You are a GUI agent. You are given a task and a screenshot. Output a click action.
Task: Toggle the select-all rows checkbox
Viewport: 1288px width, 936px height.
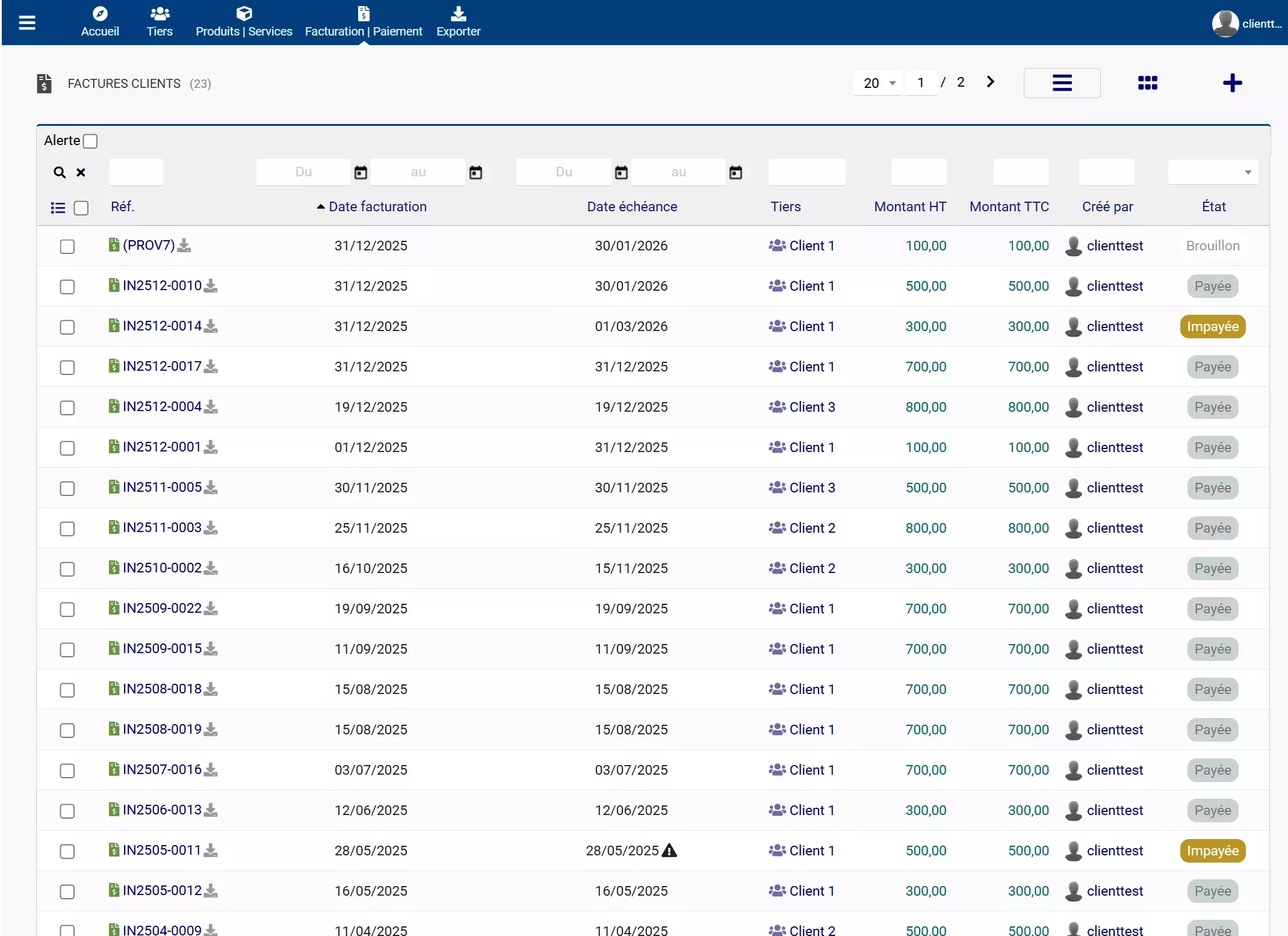click(x=81, y=208)
